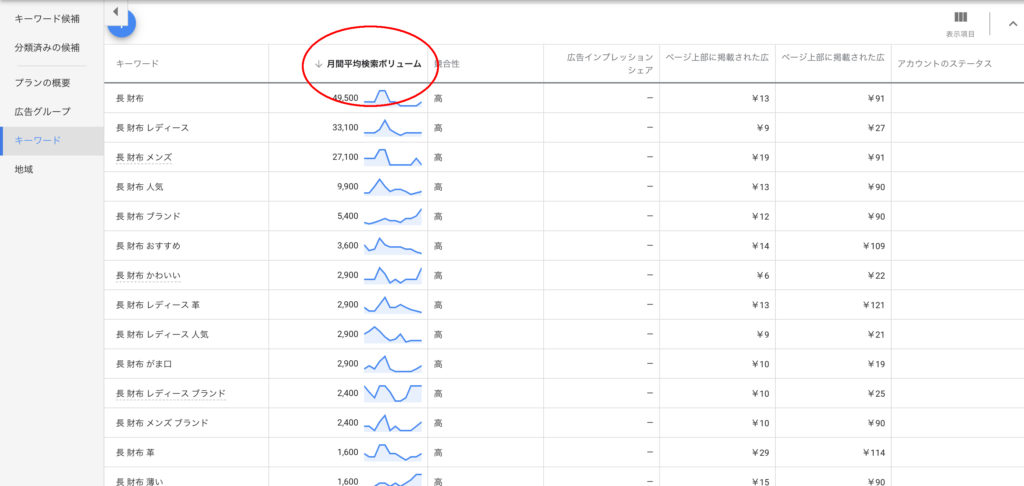Click the trend sparkline for 長 財布 人気
The image size is (1024, 486).
(393, 187)
